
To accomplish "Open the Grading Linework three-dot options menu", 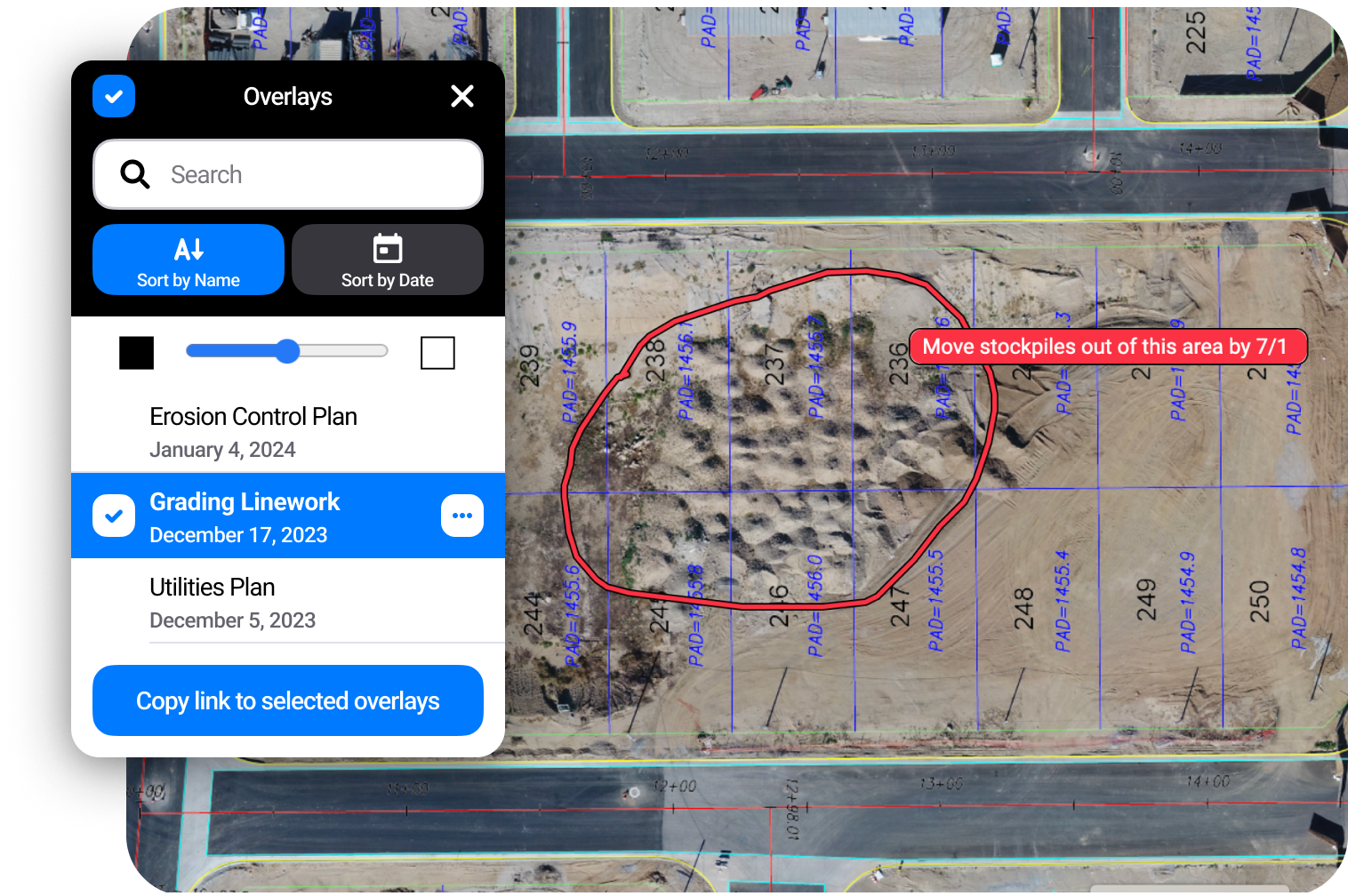I will pyautogui.click(x=462, y=516).
